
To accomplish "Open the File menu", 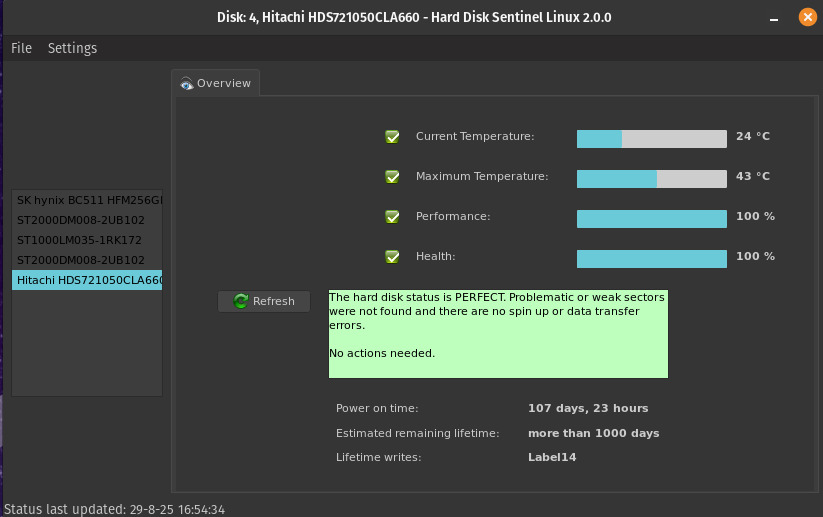I will coord(21,48).
